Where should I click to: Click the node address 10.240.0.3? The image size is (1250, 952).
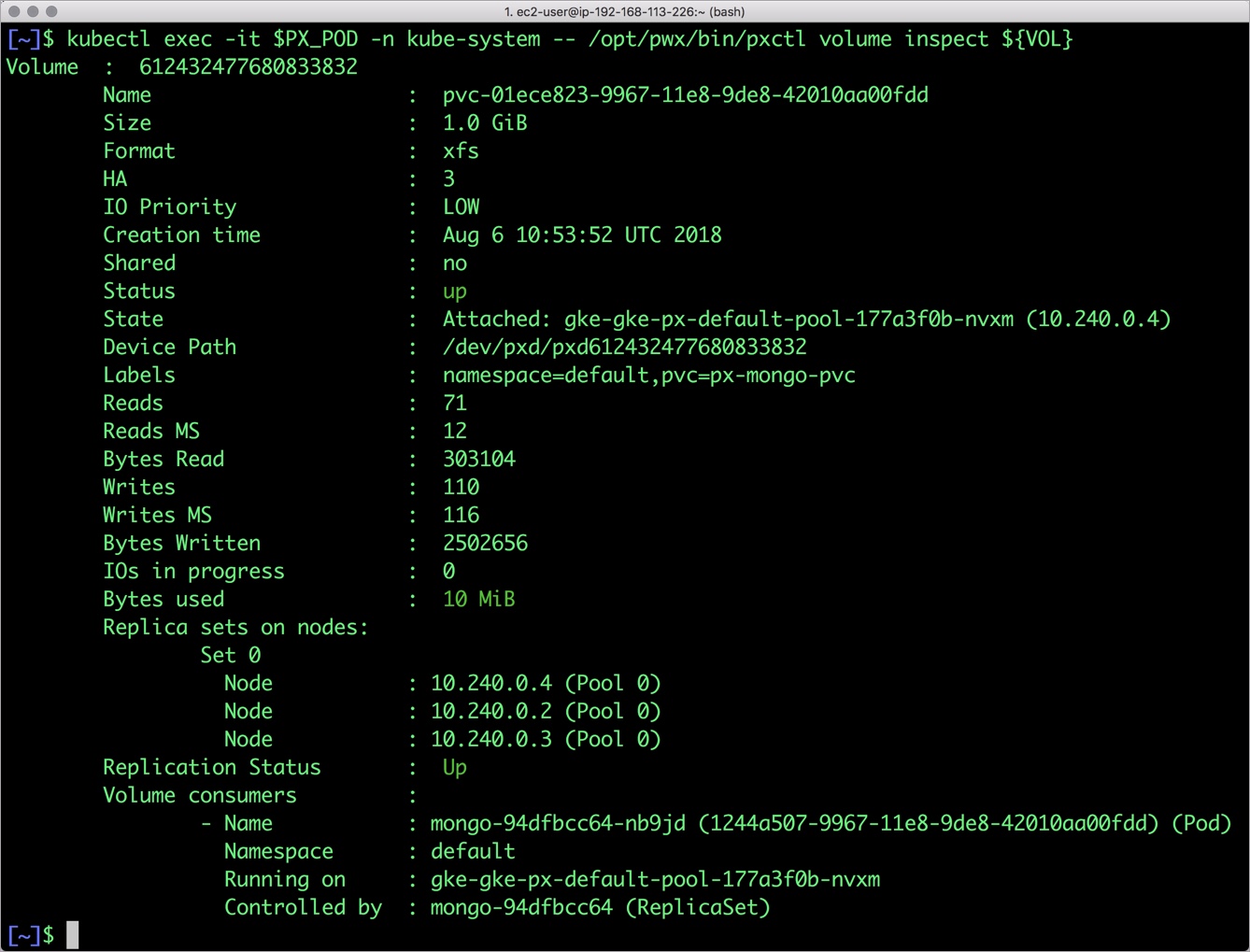click(x=491, y=740)
